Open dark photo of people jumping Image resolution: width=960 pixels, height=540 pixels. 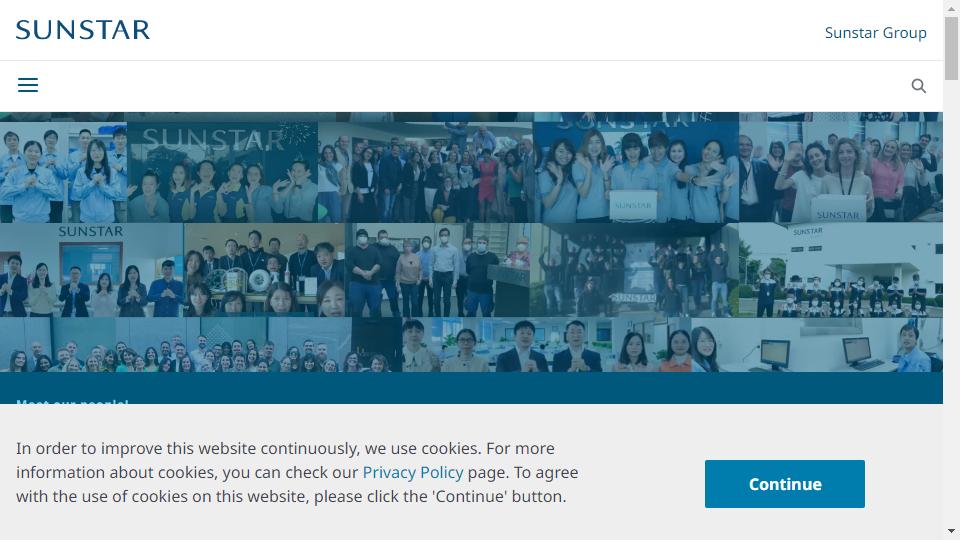(634, 270)
